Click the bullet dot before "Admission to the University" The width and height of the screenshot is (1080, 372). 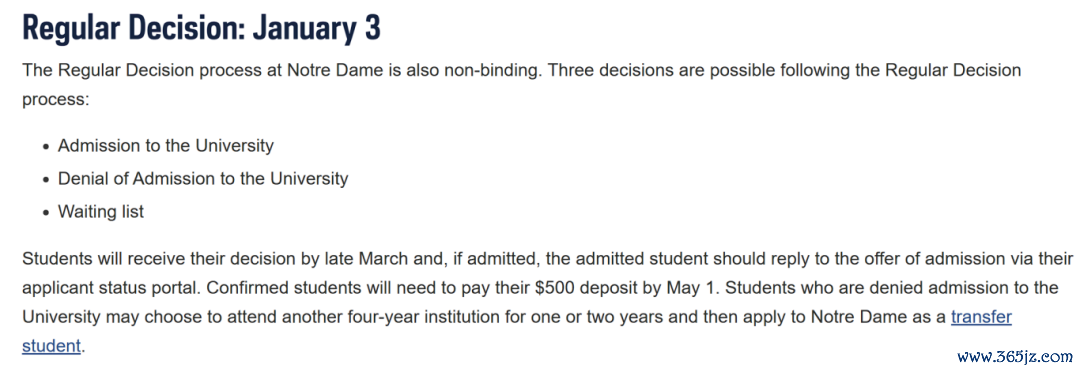pyautogui.click(x=45, y=147)
